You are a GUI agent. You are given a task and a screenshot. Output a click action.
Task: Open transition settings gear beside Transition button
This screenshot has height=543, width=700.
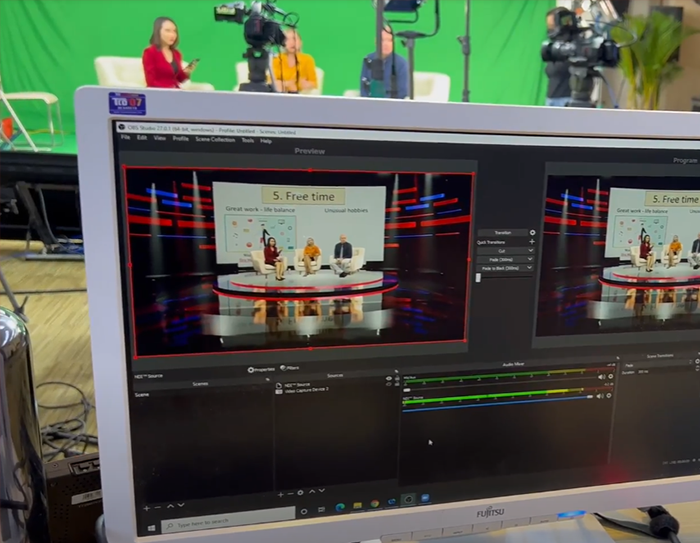point(532,233)
